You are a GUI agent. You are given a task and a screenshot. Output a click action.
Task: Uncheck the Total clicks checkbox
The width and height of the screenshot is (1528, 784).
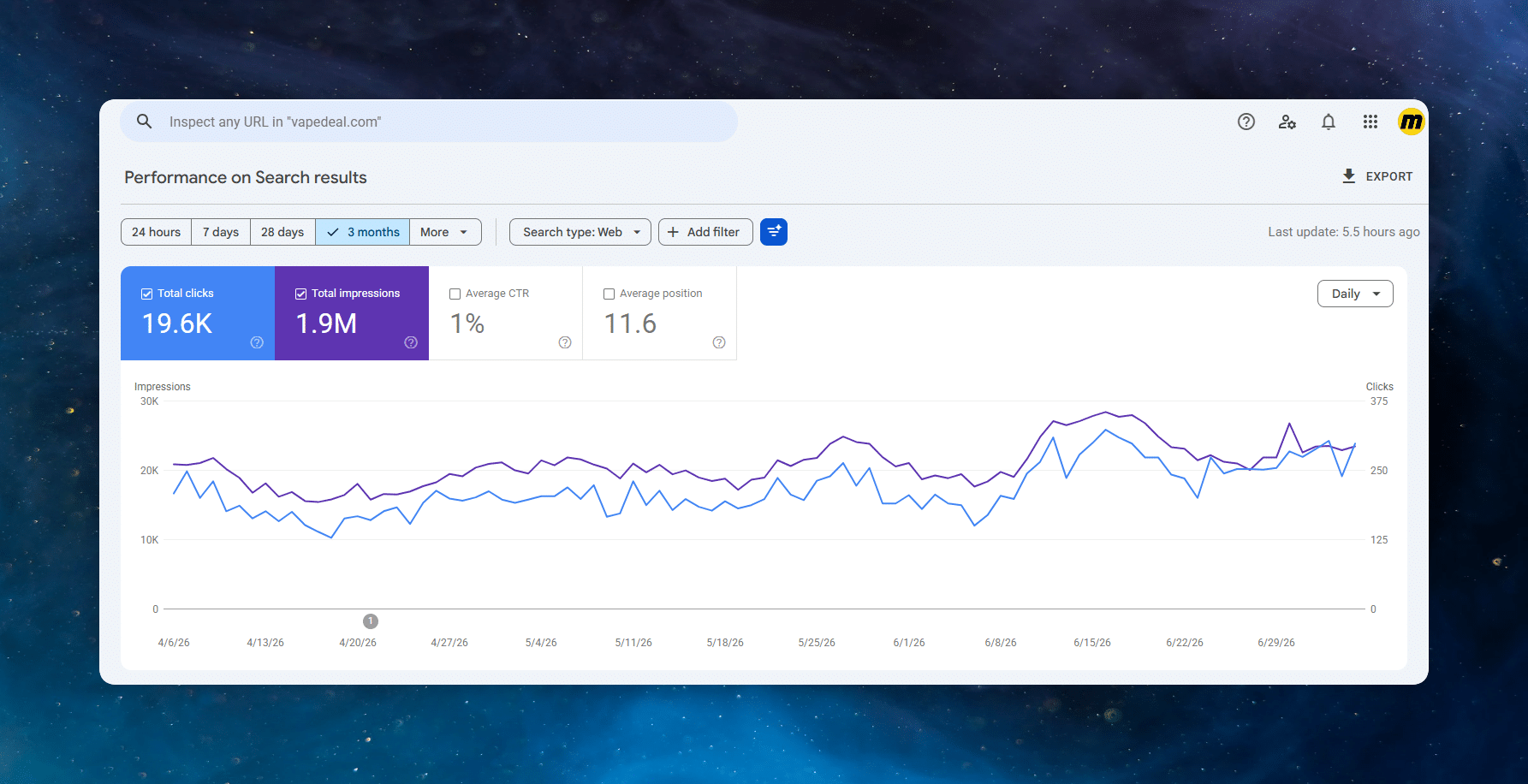(x=146, y=294)
